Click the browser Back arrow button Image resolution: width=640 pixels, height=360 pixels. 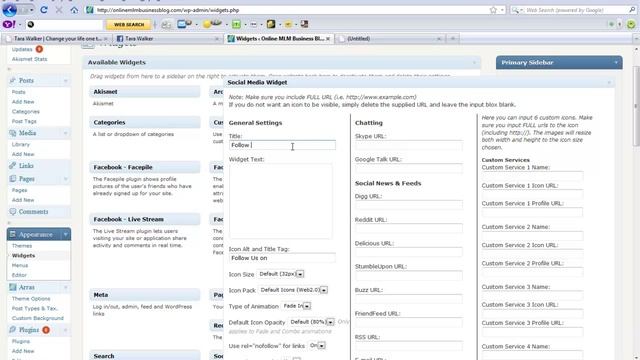click(x=9, y=10)
